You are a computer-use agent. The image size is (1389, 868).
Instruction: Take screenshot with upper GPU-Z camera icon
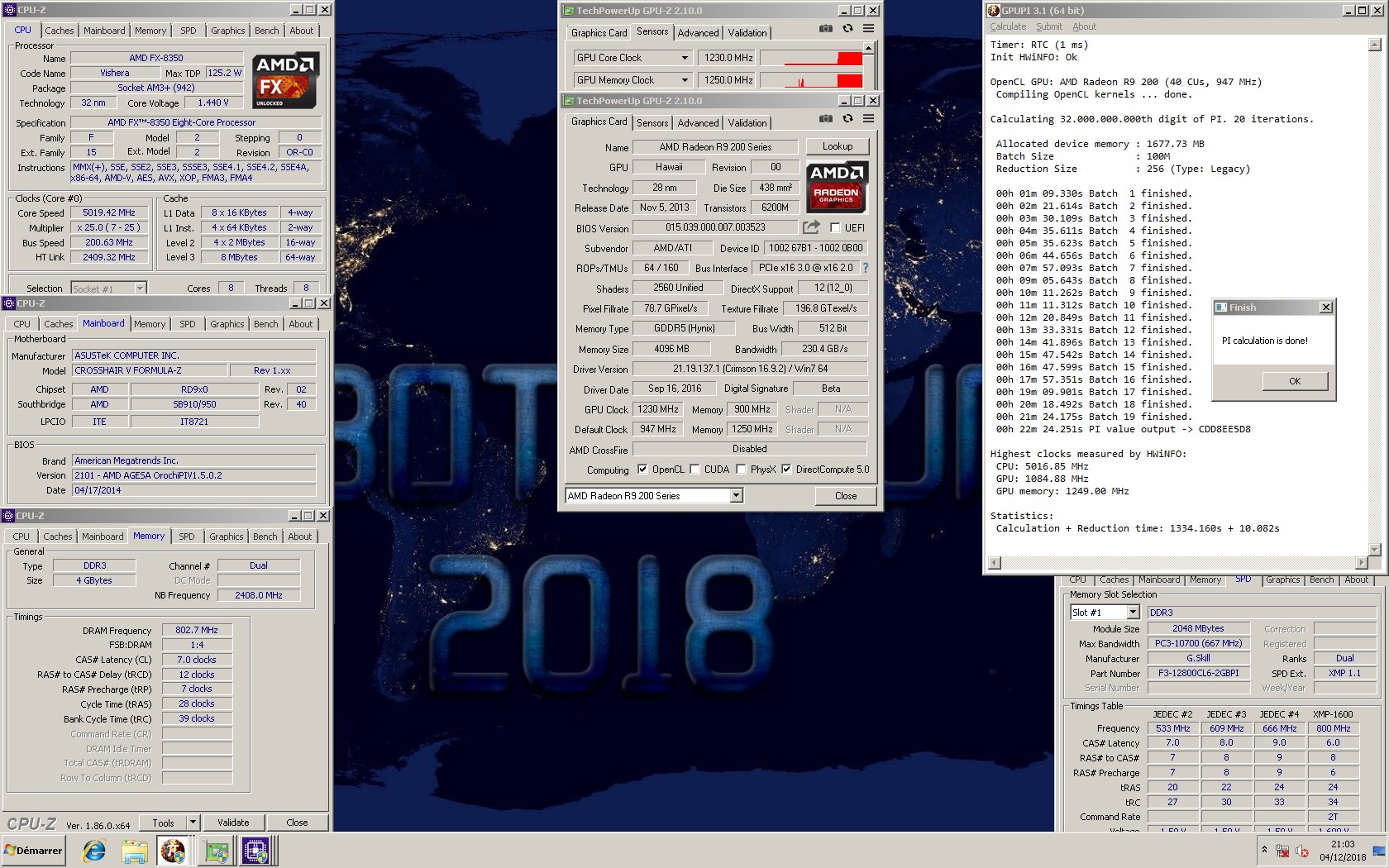825,28
